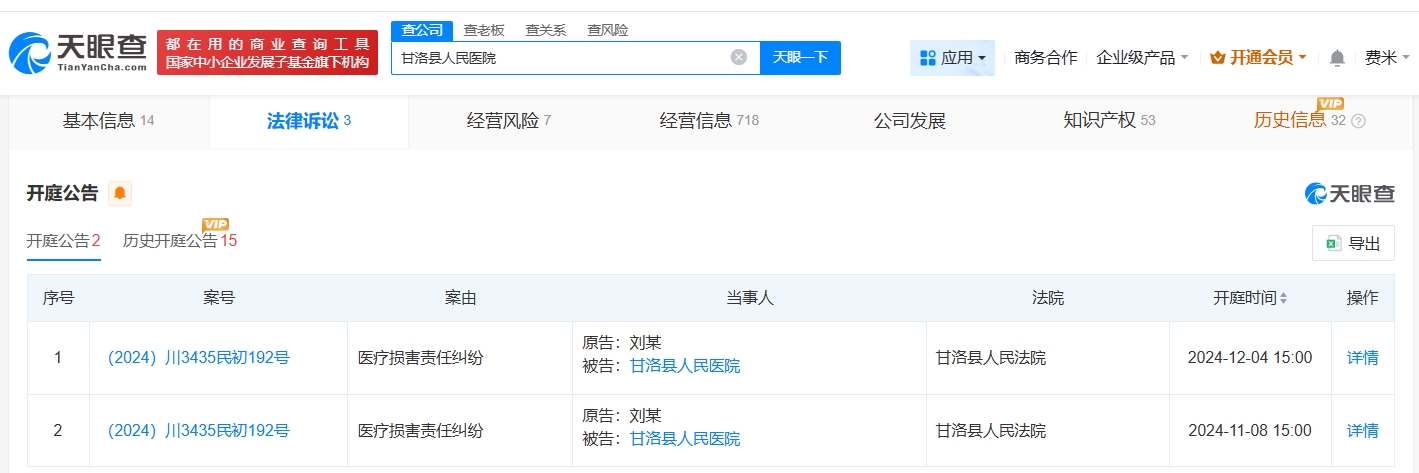Open the 应用 dropdown menu
The image size is (1419, 473).
952,58
